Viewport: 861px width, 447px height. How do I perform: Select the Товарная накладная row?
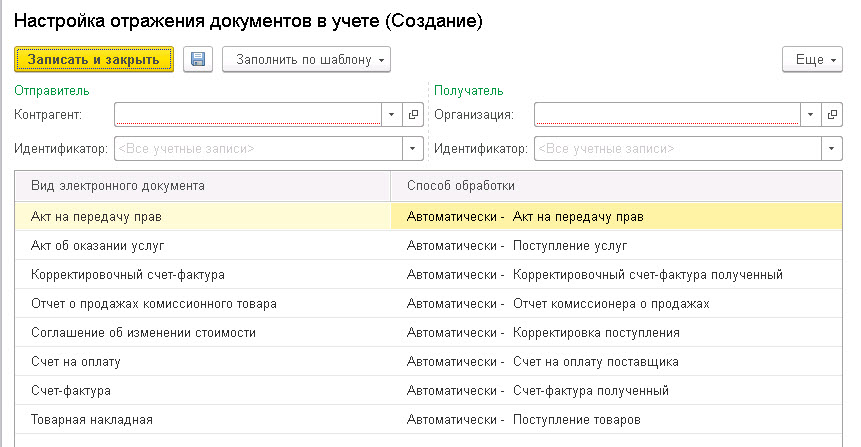point(428,420)
